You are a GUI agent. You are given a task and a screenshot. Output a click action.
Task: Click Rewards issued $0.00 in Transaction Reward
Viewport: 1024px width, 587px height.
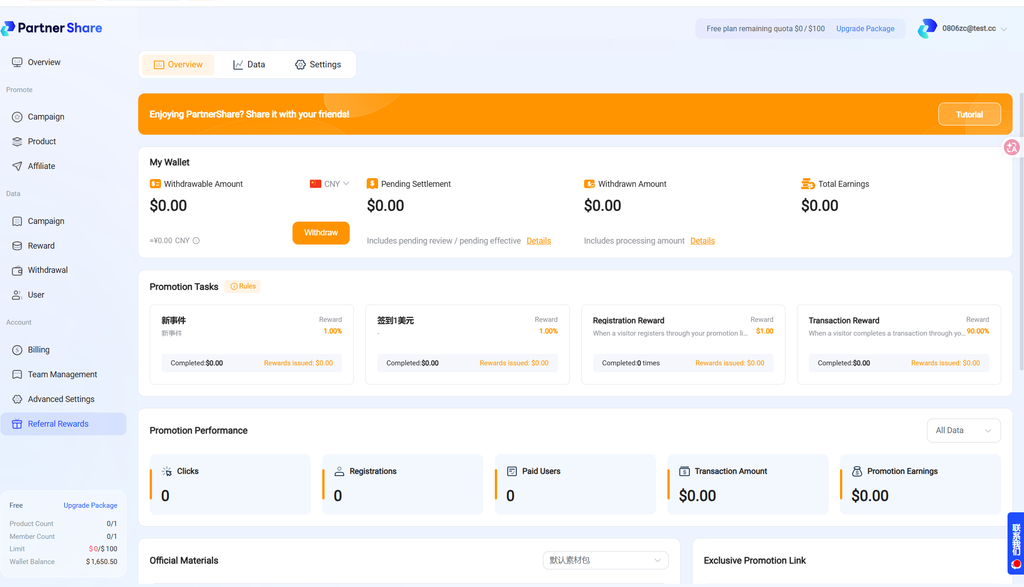tap(945, 363)
